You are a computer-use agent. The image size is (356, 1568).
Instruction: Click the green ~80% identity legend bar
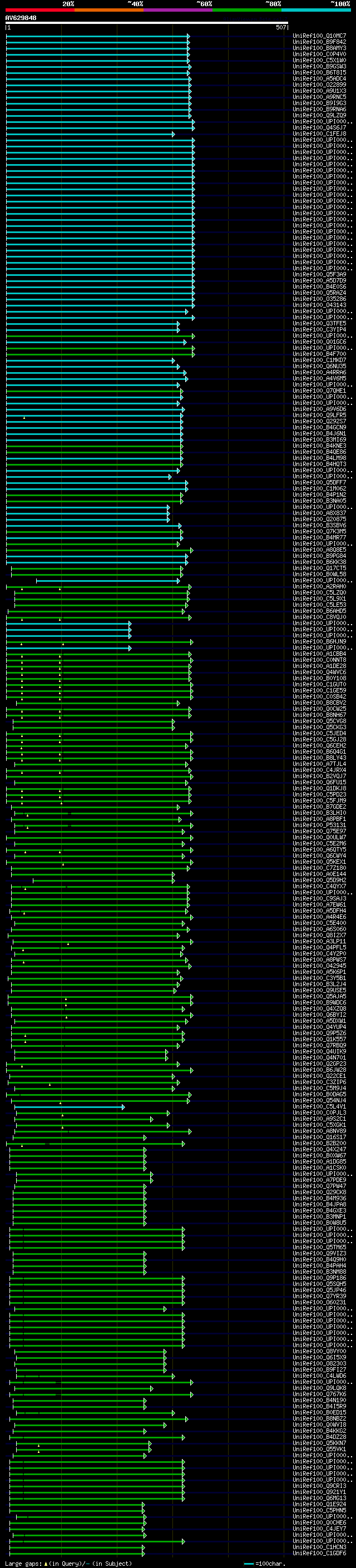(x=247, y=10)
